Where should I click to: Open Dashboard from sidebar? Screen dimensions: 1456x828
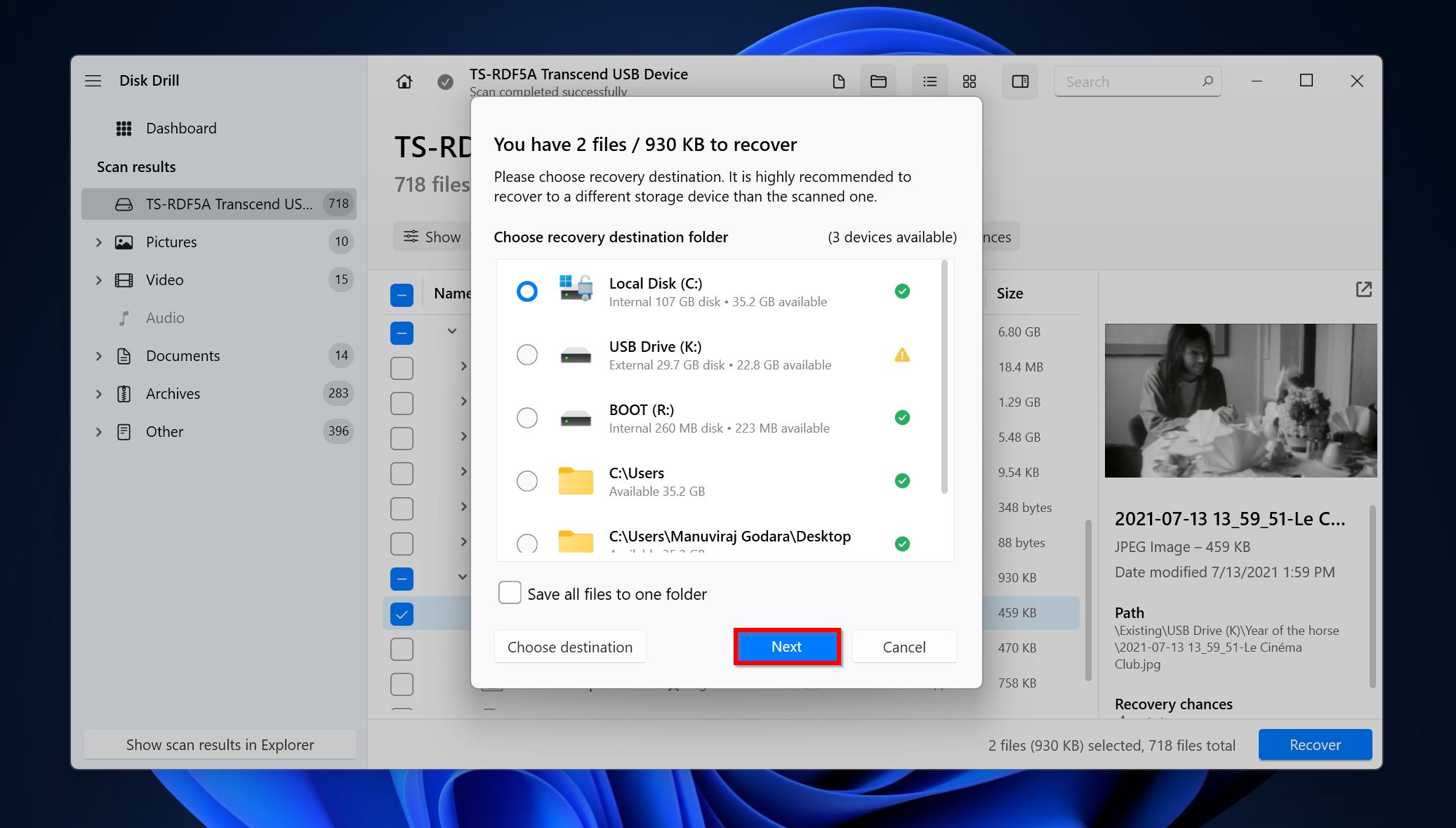(181, 127)
